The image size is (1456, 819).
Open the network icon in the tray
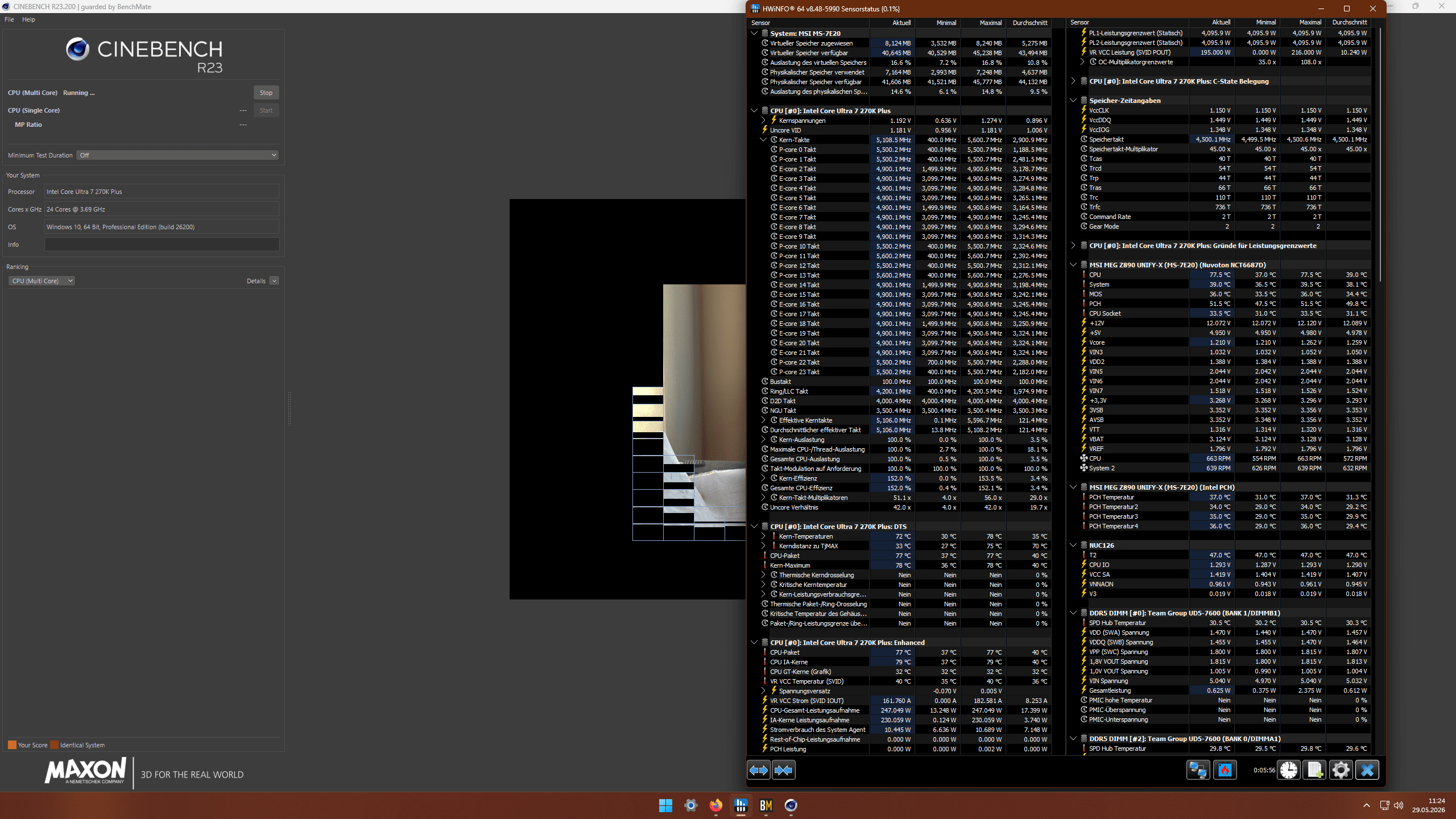tap(1384, 805)
